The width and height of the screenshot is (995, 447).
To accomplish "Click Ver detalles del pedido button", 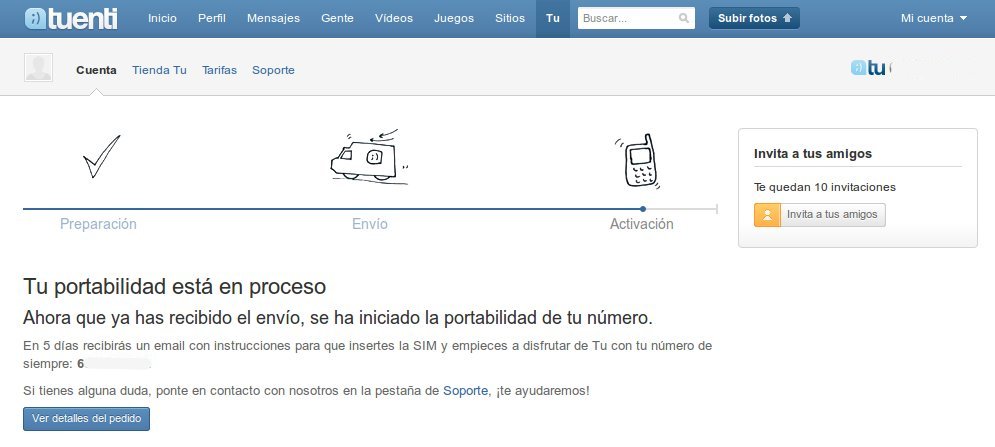I will [86, 419].
